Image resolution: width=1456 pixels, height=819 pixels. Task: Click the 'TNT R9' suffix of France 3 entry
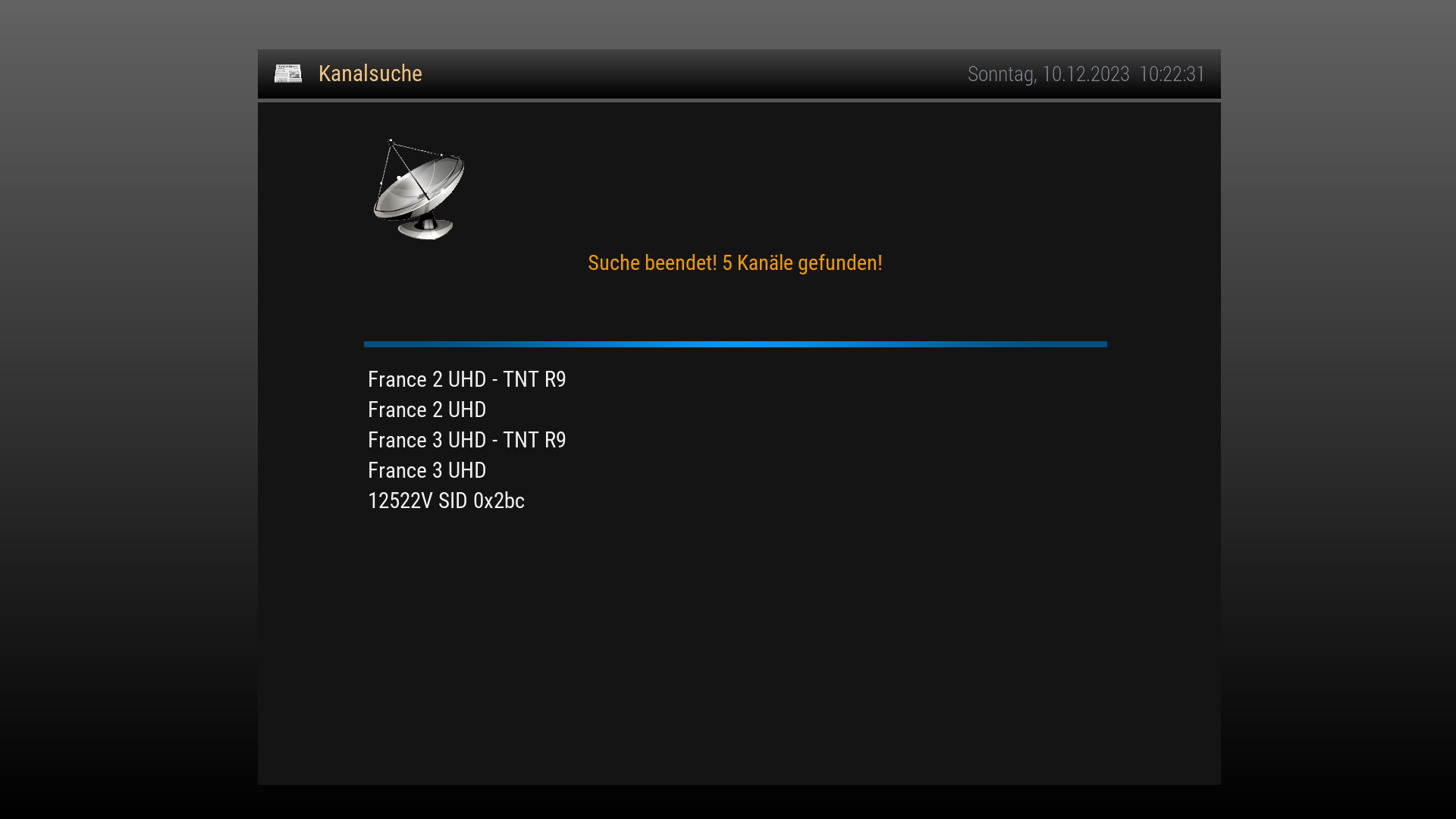point(534,440)
